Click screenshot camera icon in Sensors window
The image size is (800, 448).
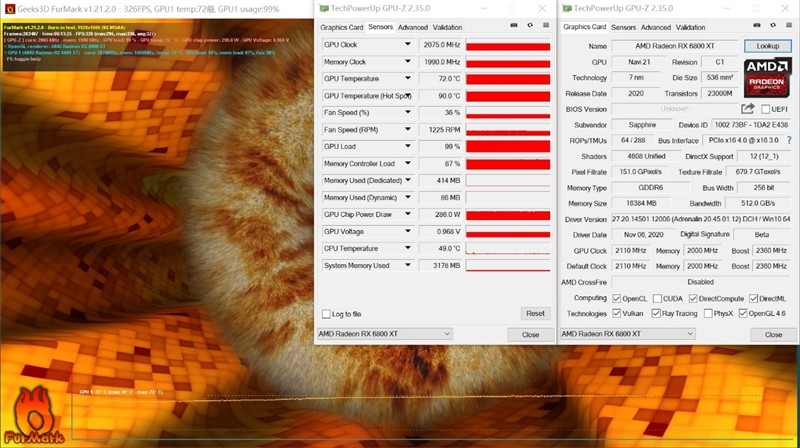(514, 26)
